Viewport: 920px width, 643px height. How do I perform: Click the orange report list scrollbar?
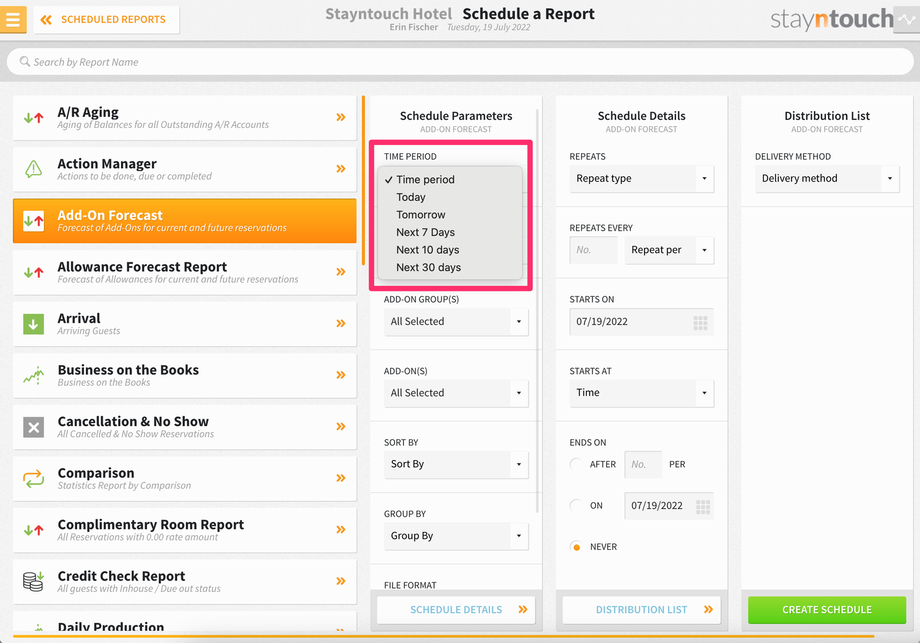coord(363,181)
